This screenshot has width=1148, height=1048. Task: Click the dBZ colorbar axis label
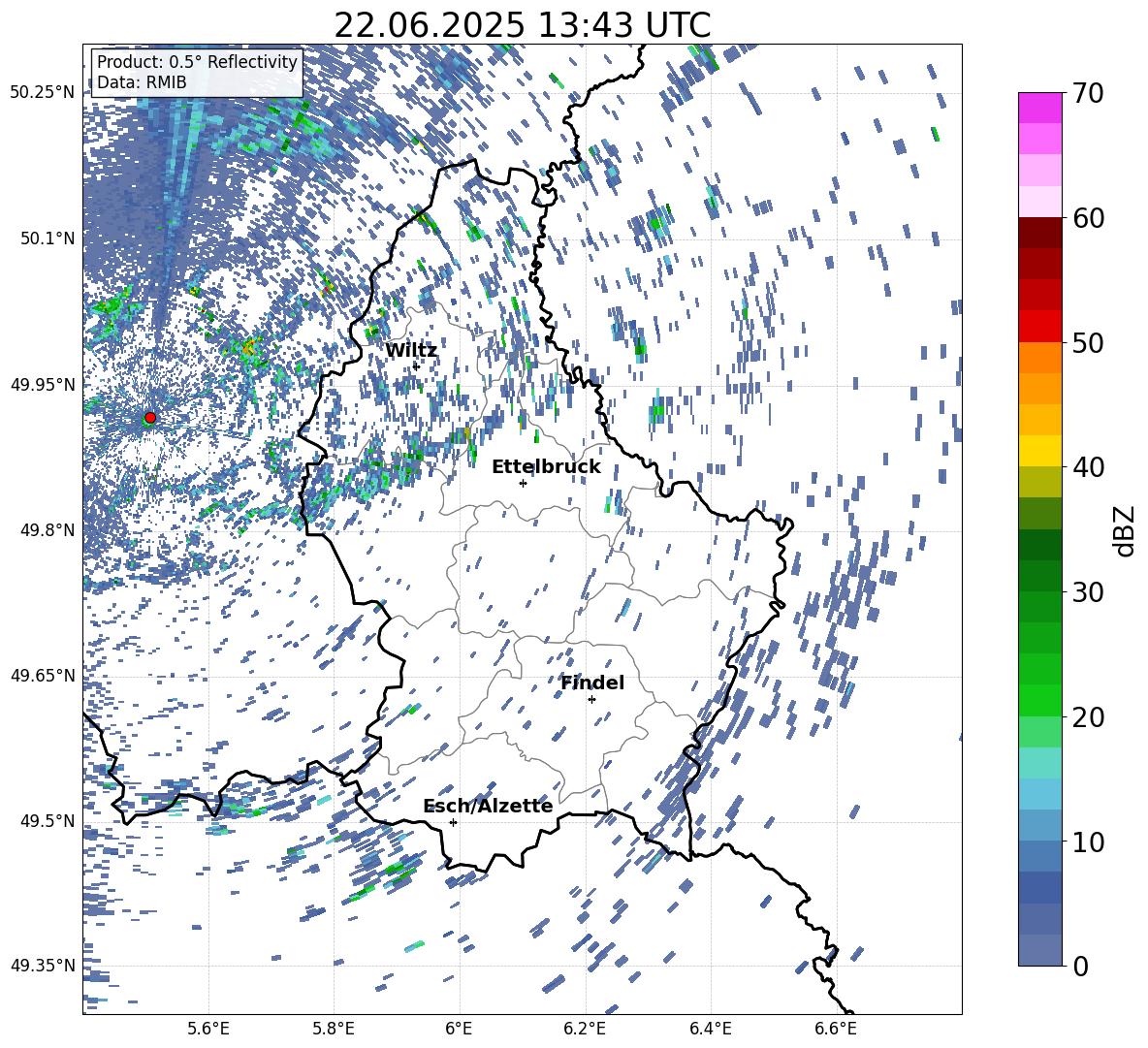click(1124, 530)
